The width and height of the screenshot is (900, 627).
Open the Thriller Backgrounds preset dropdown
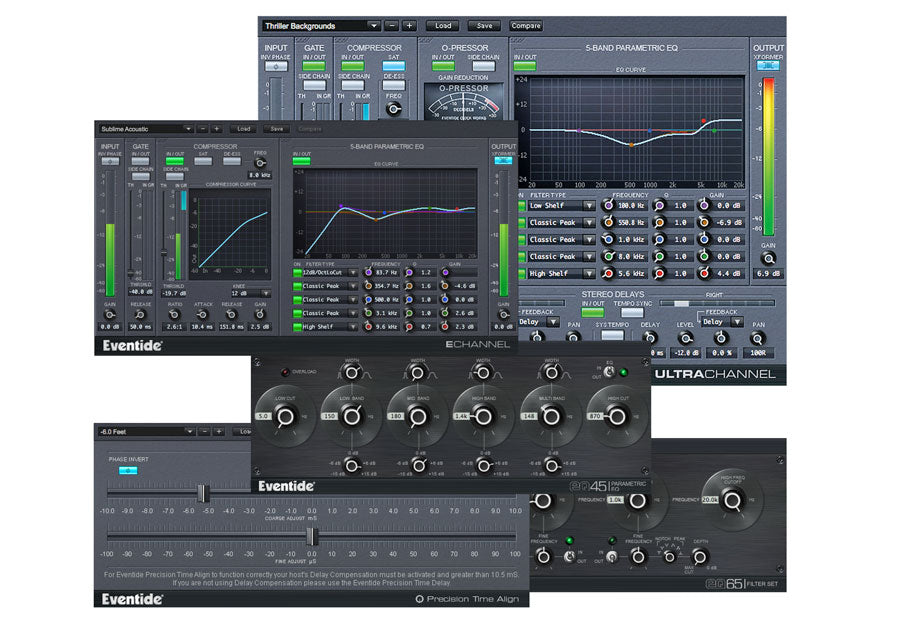pyautogui.click(x=320, y=25)
